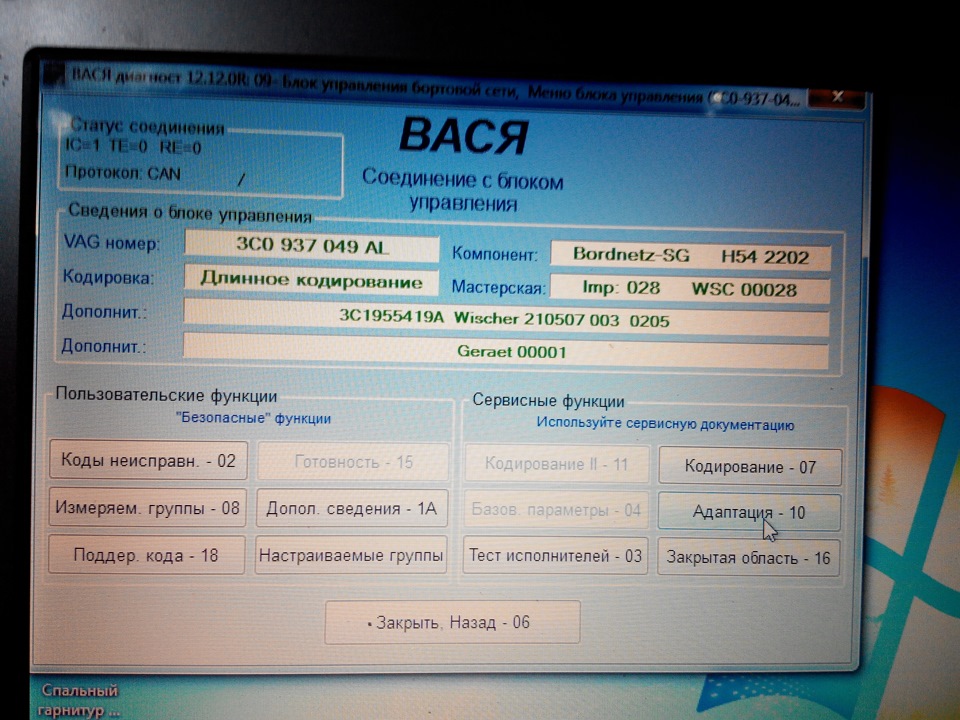The image size is (960, 720).
Task: Click the Wischer 210507 additional info field
Action: [x=506, y=318]
